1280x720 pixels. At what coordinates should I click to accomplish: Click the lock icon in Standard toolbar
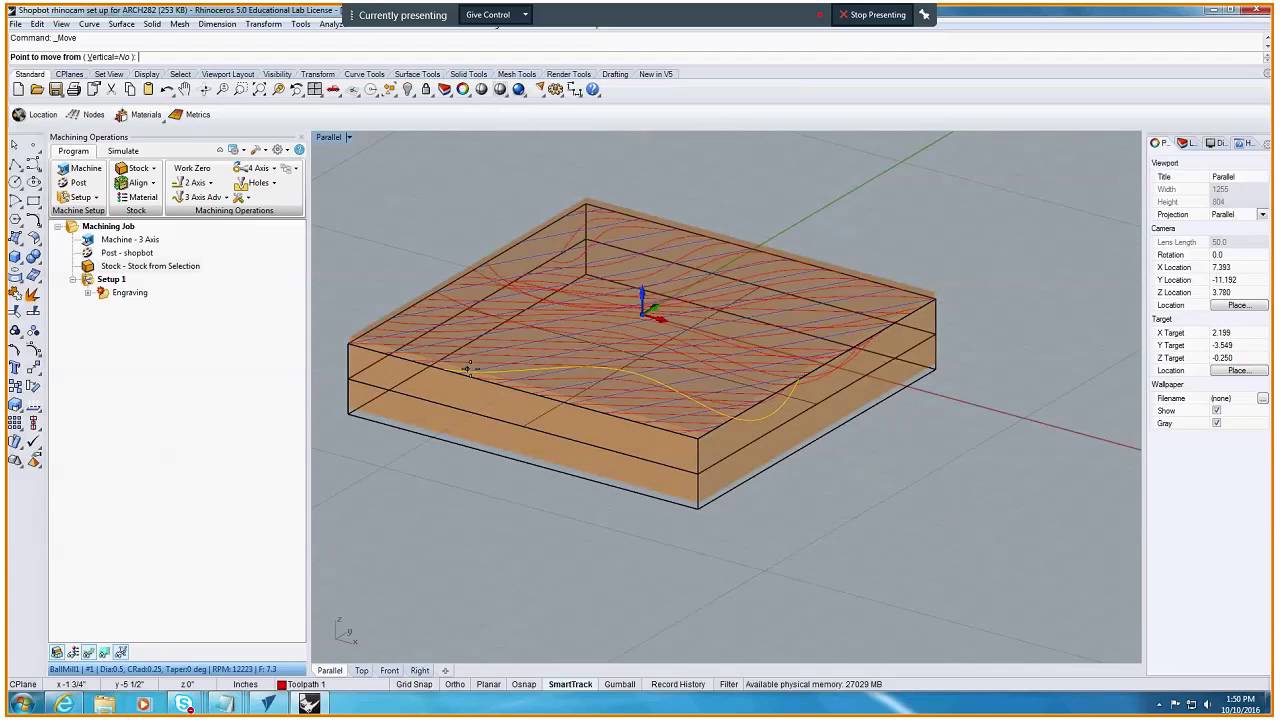(426, 90)
